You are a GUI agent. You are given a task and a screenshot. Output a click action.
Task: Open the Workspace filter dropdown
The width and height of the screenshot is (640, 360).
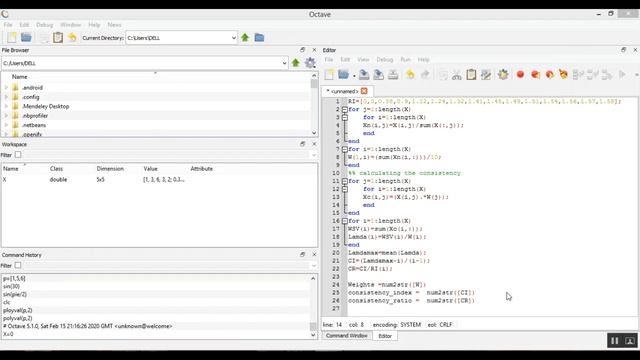[x=313, y=155]
